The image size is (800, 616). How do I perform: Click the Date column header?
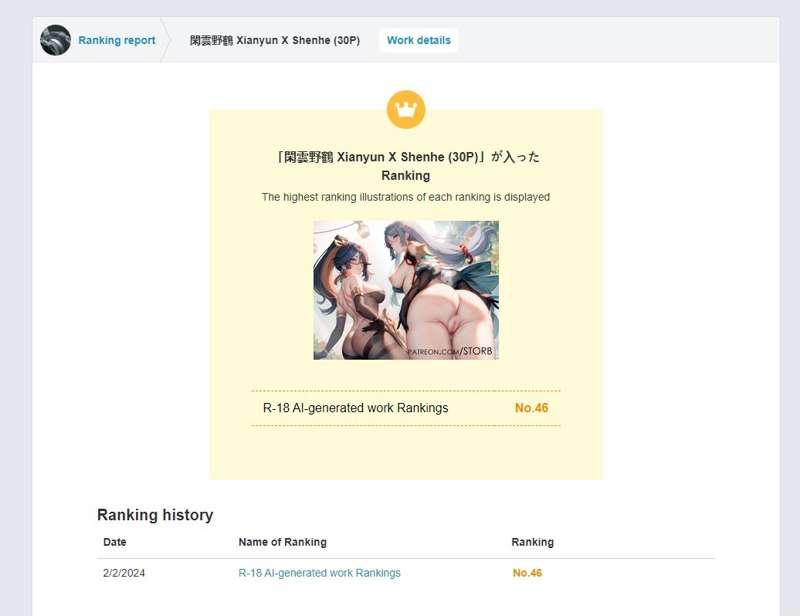[115, 542]
